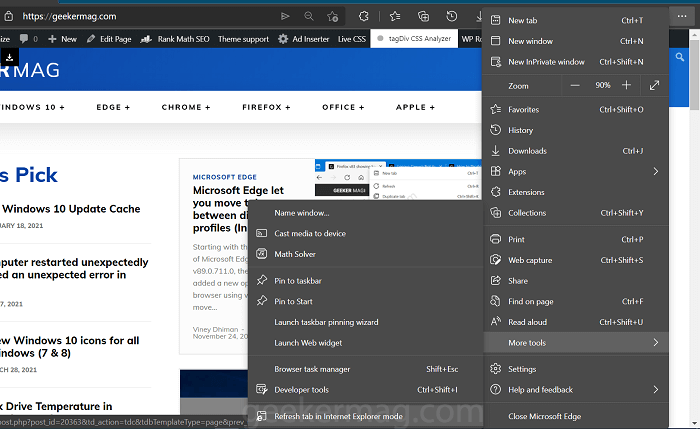Decrease zoom with the minus button
This screenshot has width=700, height=429.
[x=575, y=85]
